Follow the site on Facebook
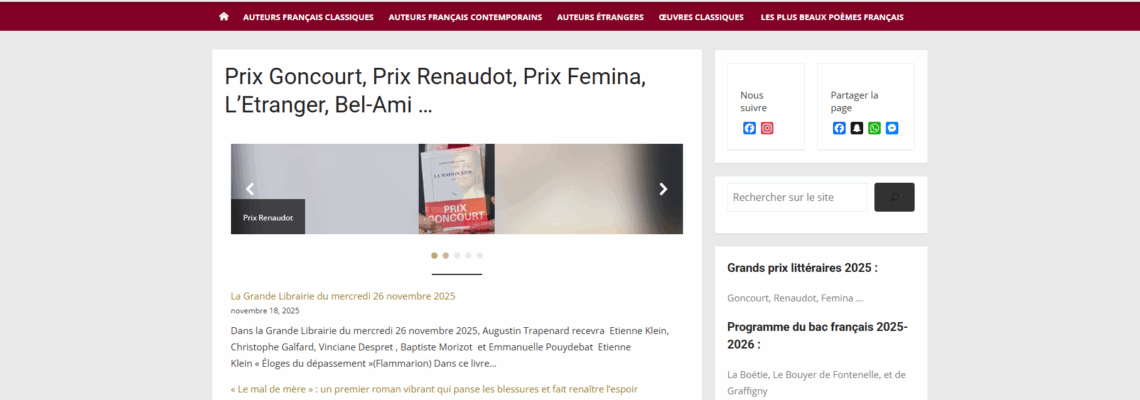The image size is (1140, 400). click(750, 128)
